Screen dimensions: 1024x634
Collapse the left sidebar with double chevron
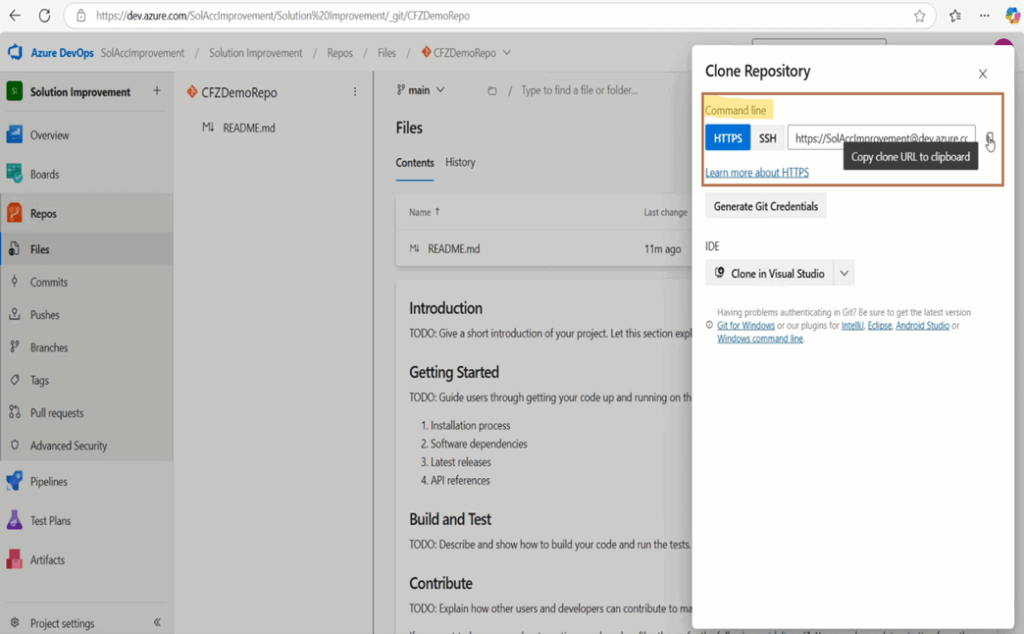click(x=157, y=622)
